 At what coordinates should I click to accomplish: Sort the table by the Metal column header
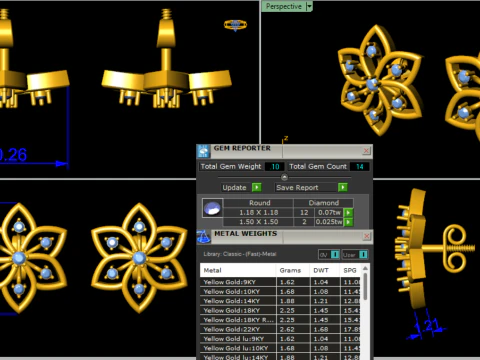[238, 270]
